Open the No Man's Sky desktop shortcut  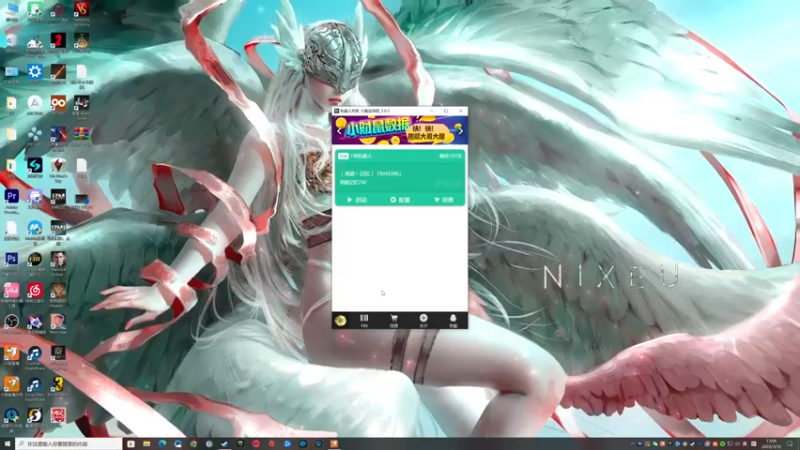58,169
